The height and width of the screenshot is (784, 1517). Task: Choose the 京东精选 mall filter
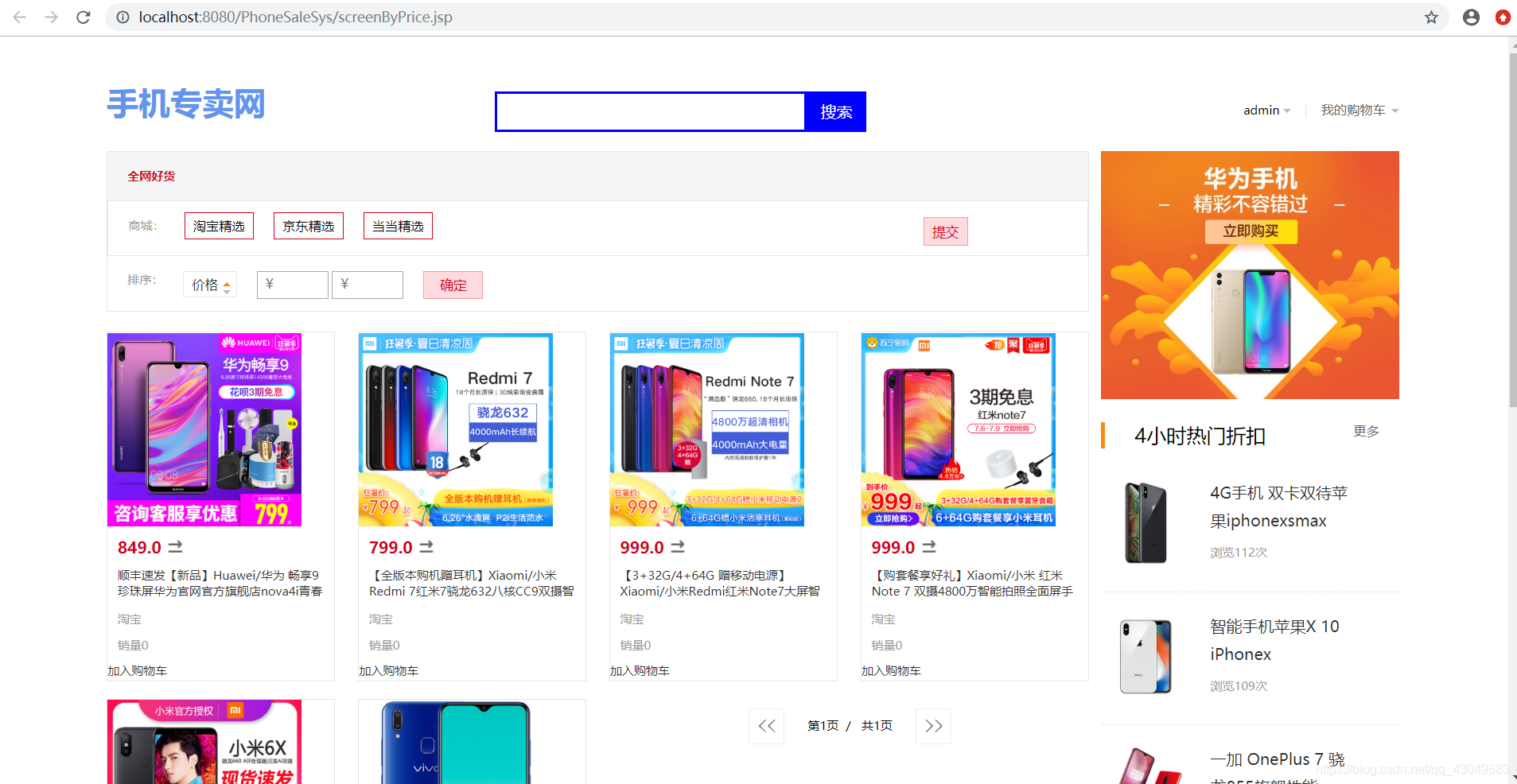coord(309,226)
